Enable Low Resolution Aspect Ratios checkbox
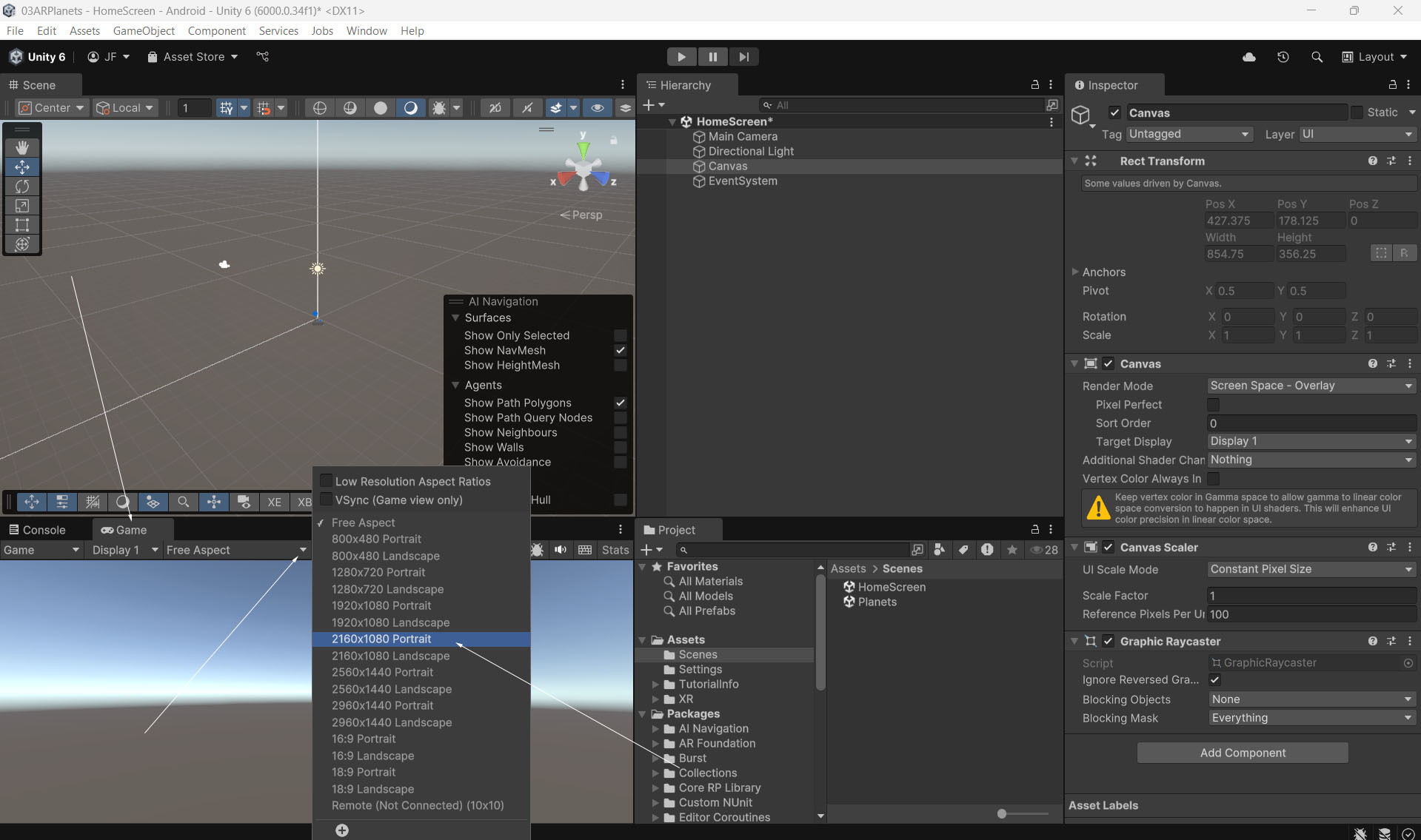1421x840 pixels. pos(326,481)
